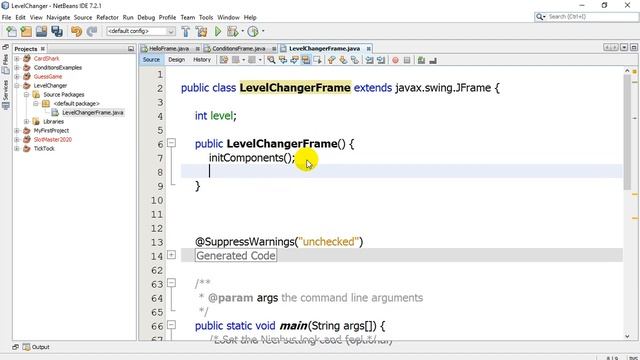Click the Open Project icon
The image size is (640, 360).
pyautogui.click(x=41, y=31)
